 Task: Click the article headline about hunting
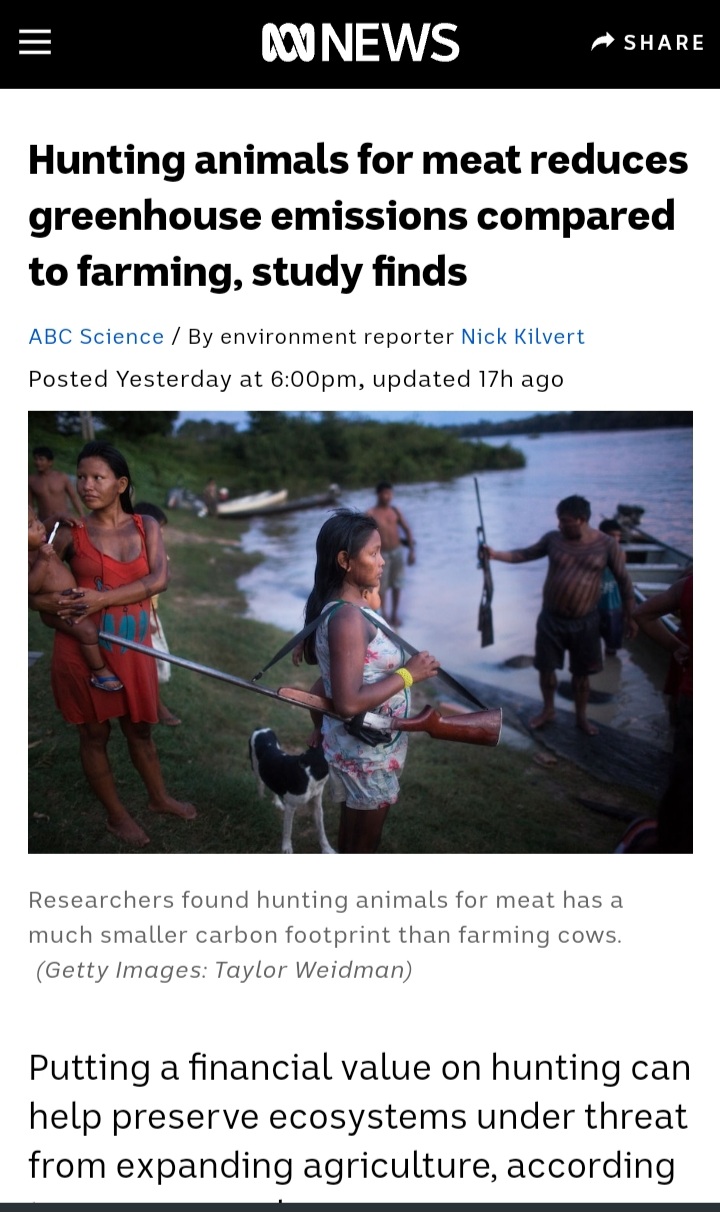[358, 216]
